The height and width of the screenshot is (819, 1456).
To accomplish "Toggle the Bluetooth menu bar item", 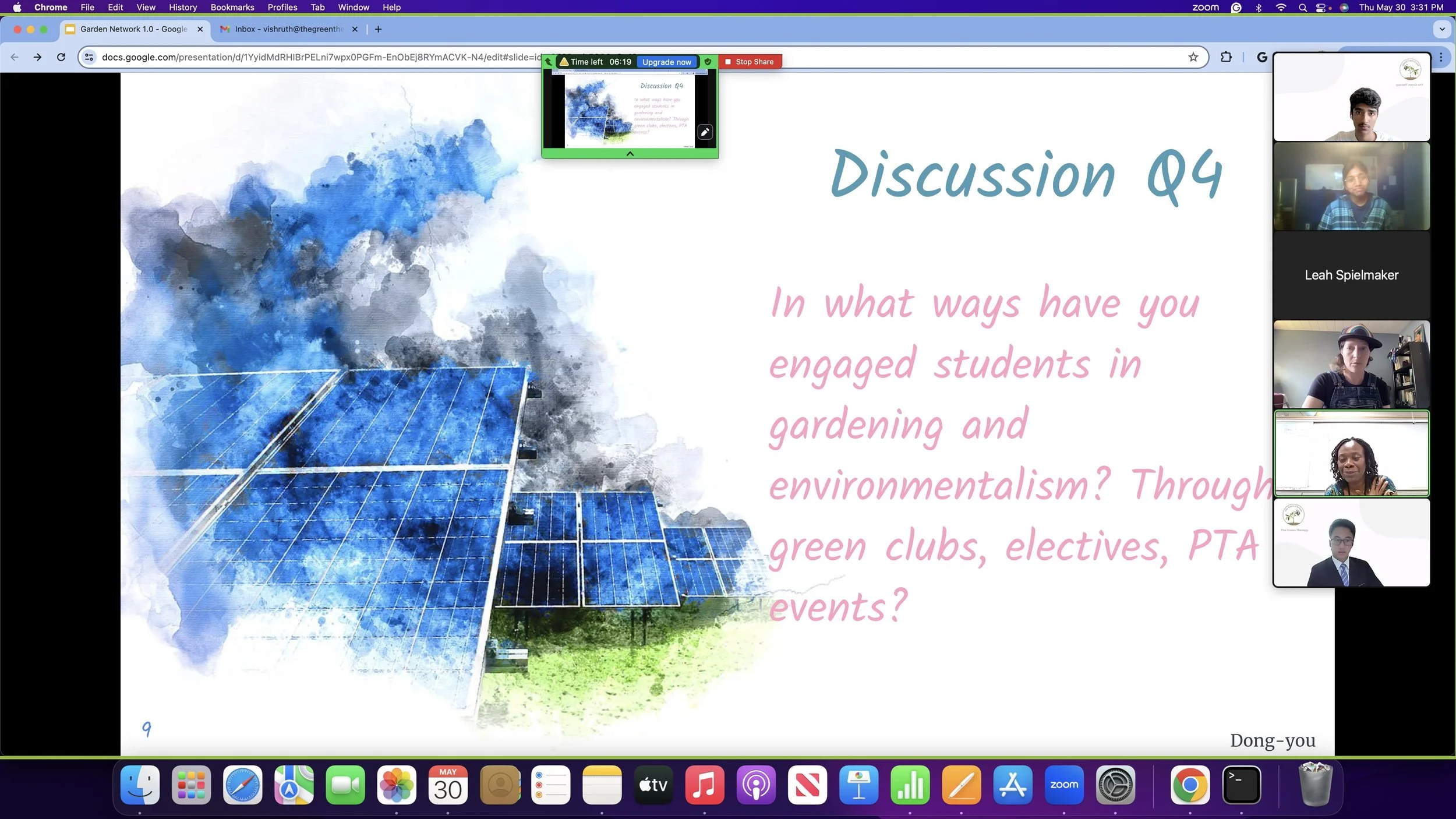I will coord(1259,8).
